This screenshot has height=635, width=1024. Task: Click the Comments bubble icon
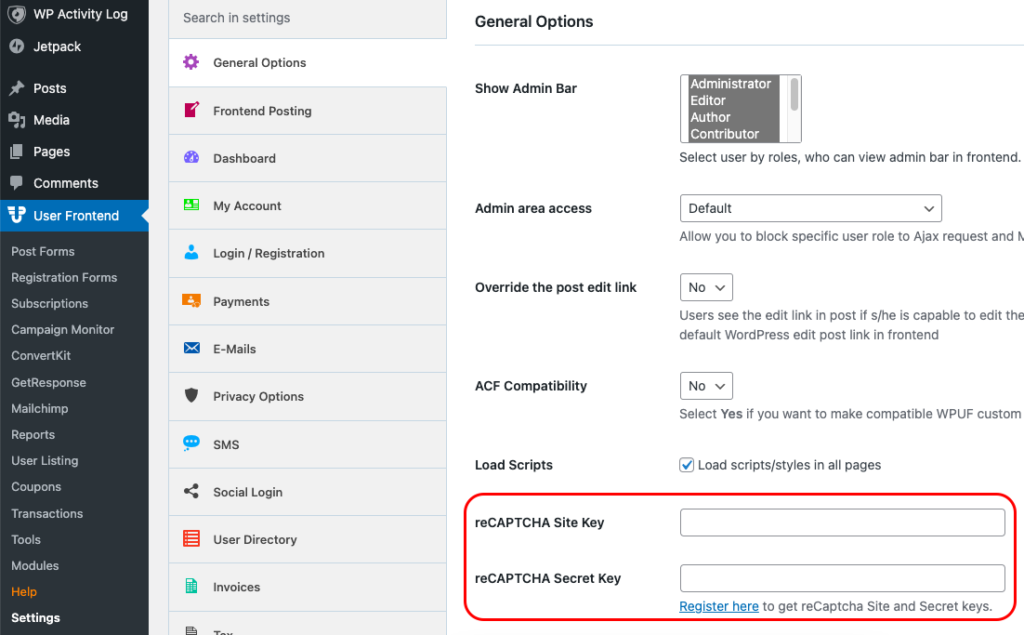pos(17,183)
